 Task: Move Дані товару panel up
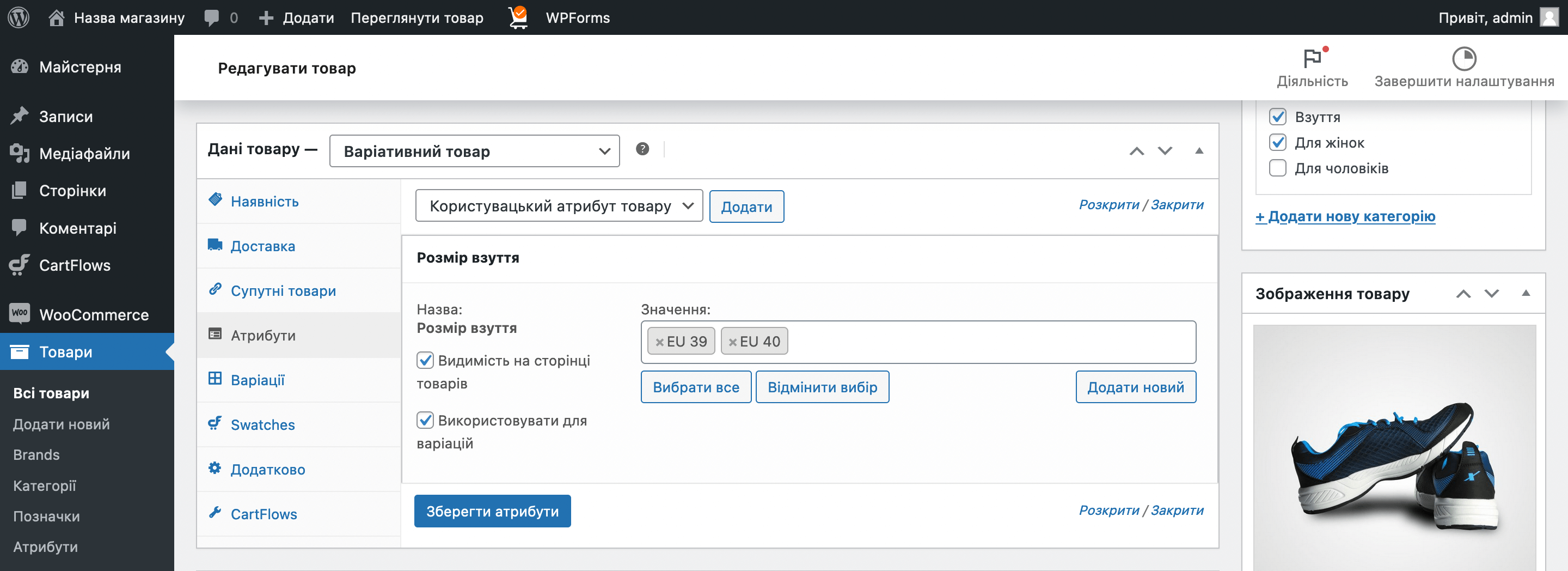pos(1136,150)
